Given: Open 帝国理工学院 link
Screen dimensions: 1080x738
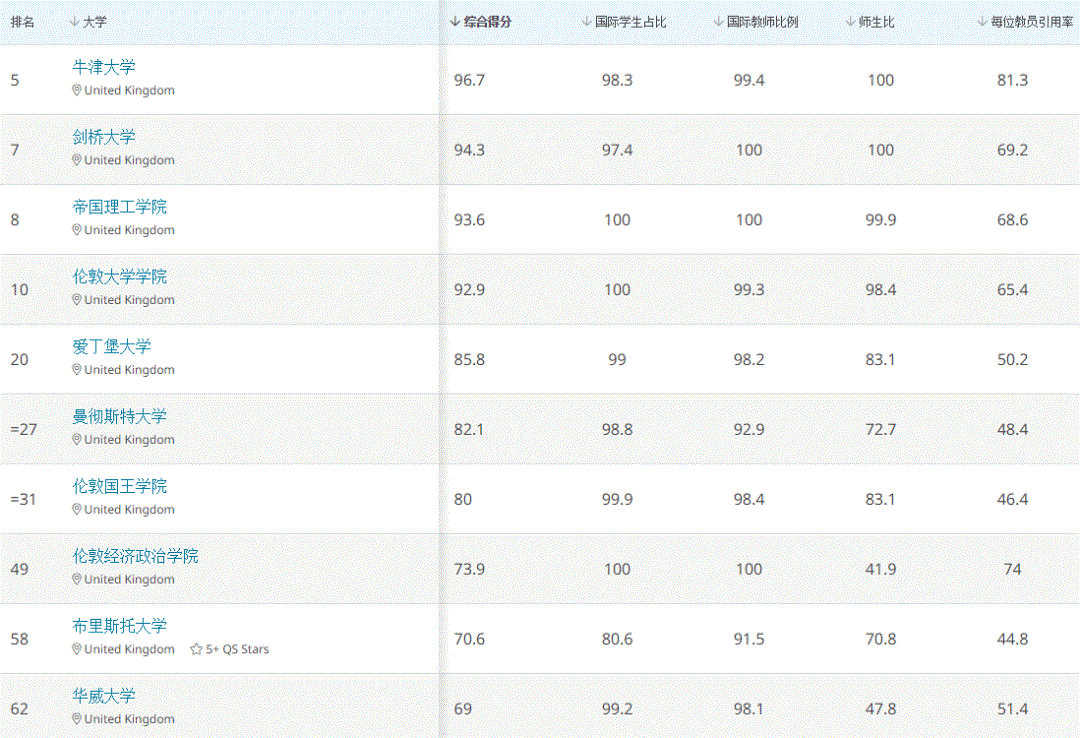Looking at the screenshot, I should pyautogui.click(x=120, y=207).
